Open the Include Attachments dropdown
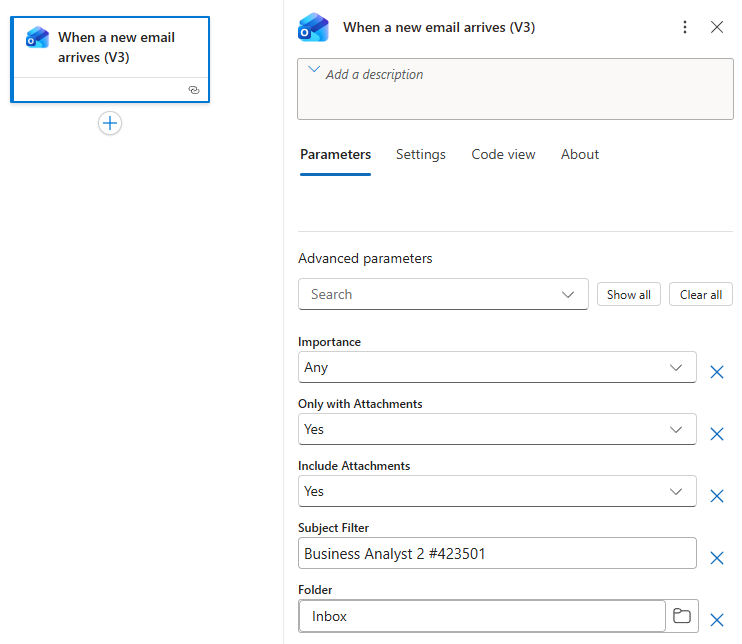Viewport: 742px width, 644px height. coord(497,491)
